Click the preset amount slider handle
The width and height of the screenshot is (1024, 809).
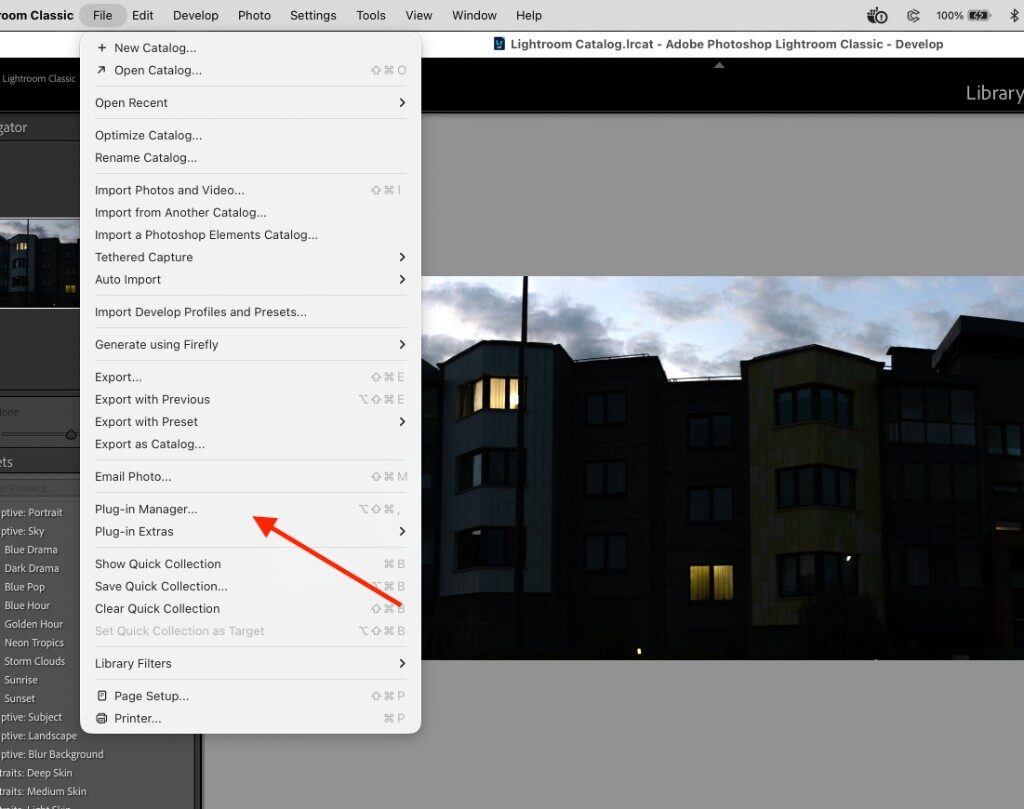click(x=71, y=435)
